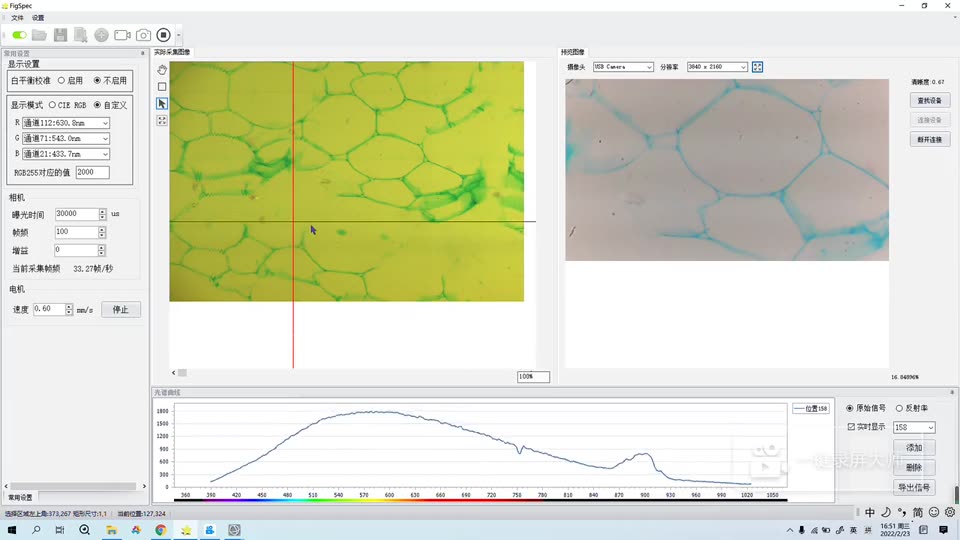The image size is (960, 540).
Task: Click the stop recording circle icon
Action: pos(163,35)
